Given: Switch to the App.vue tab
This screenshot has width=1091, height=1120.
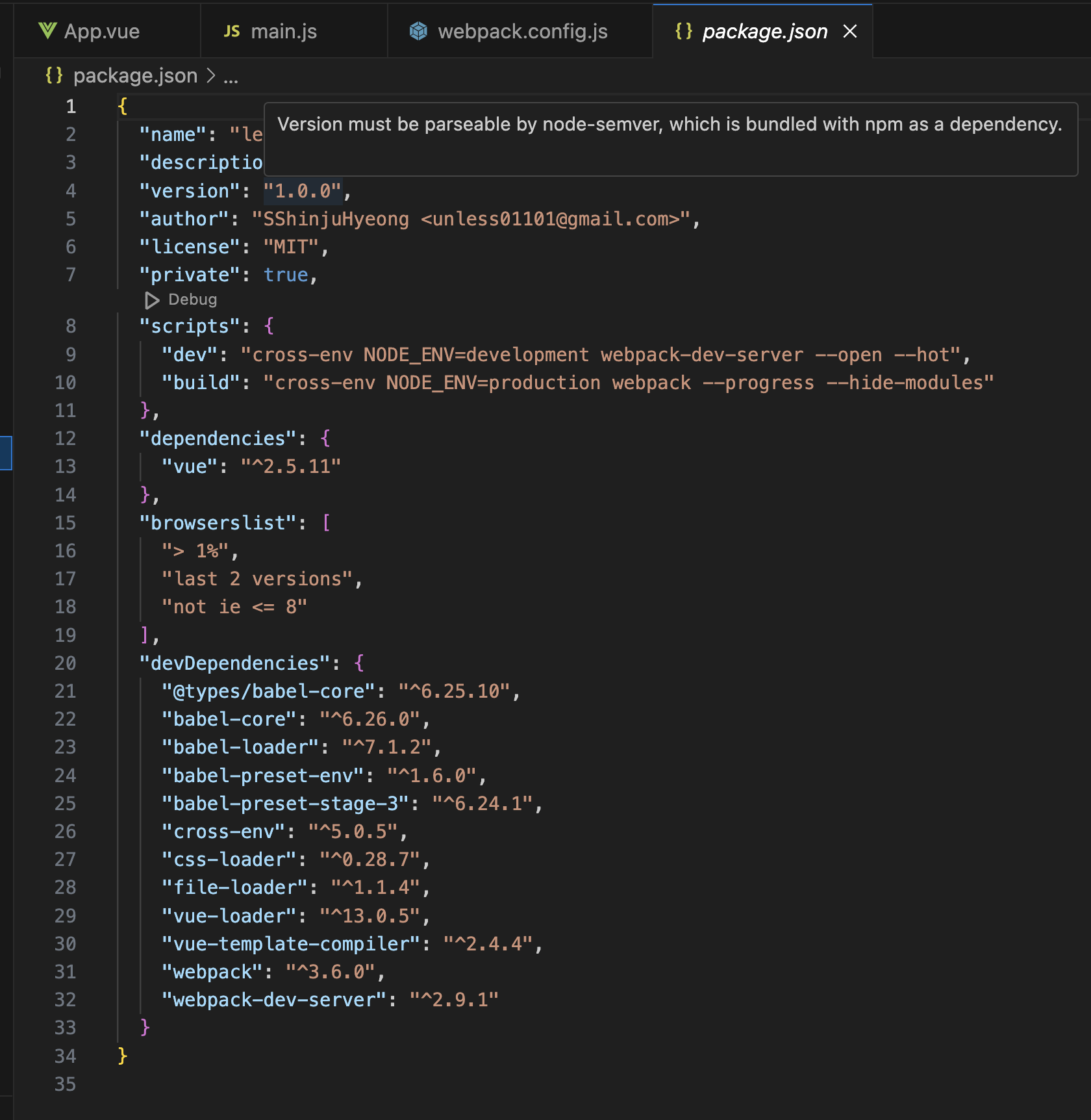Looking at the screenshot, I should click(x=107, y=31).
